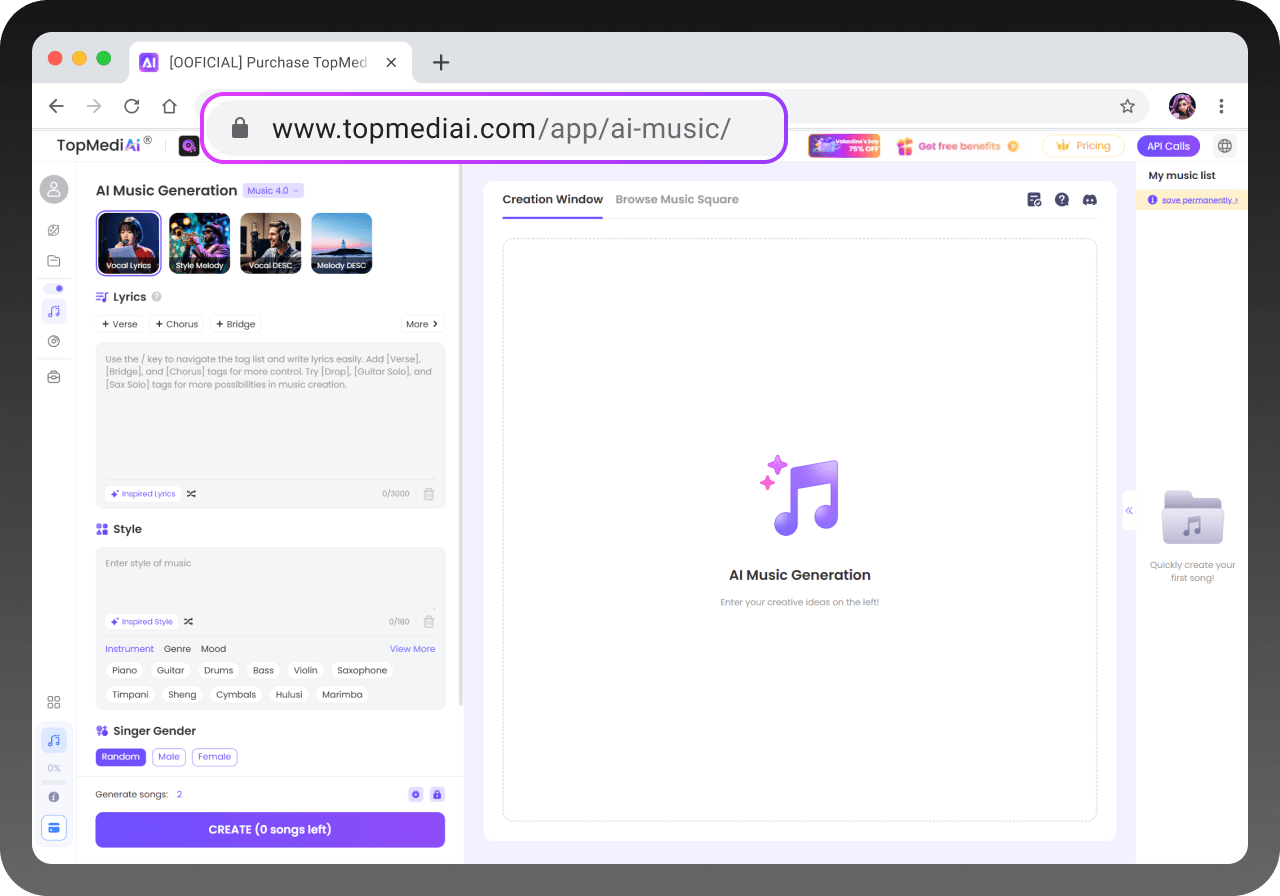This screenshot has height=896, width=1280.
Task: Select the browser tab titled Purchase TopMediAi
Action: click(268, 62)
